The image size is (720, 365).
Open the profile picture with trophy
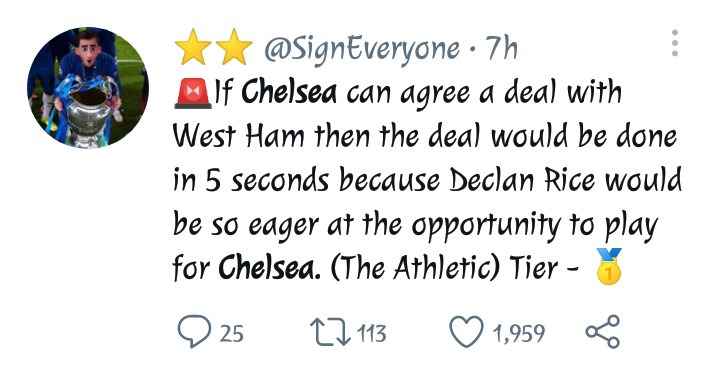point(88,88)
